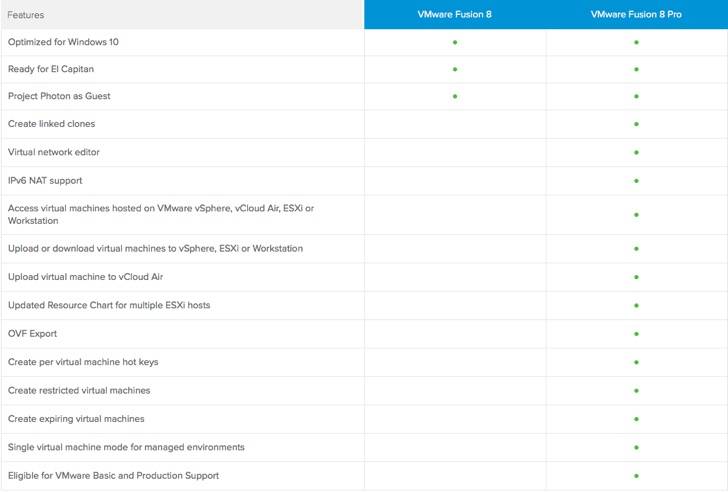Select Upload virtual machine to vCloud Air label

coord(85,277)
